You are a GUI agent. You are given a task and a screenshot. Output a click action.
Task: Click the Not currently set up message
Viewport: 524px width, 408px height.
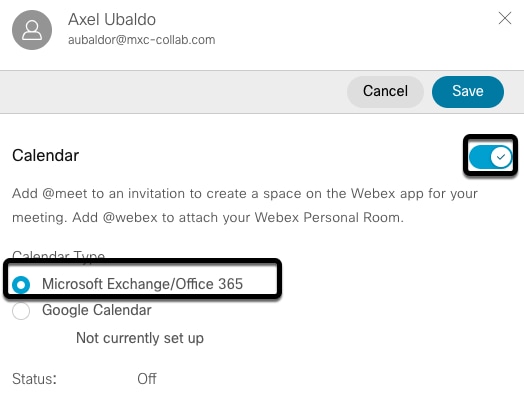click(140, 338)
